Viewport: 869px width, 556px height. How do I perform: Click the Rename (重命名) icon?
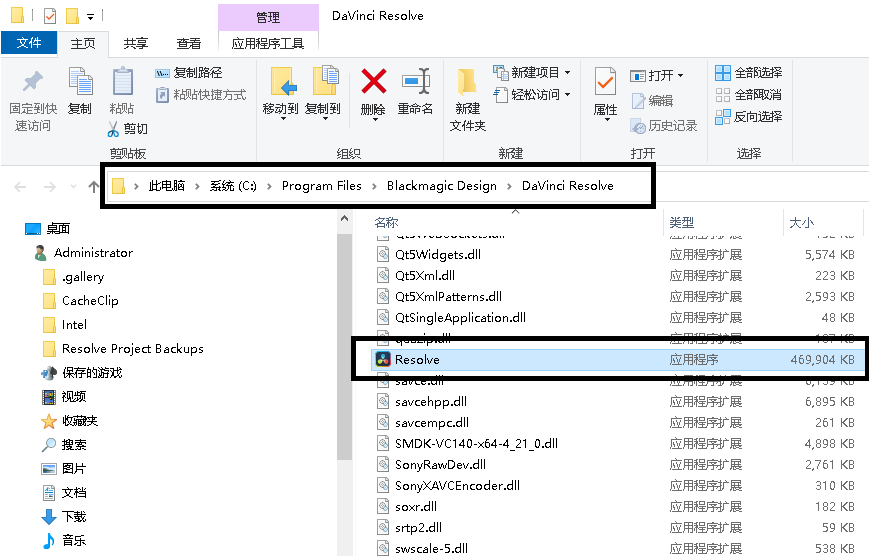point(416,81)
